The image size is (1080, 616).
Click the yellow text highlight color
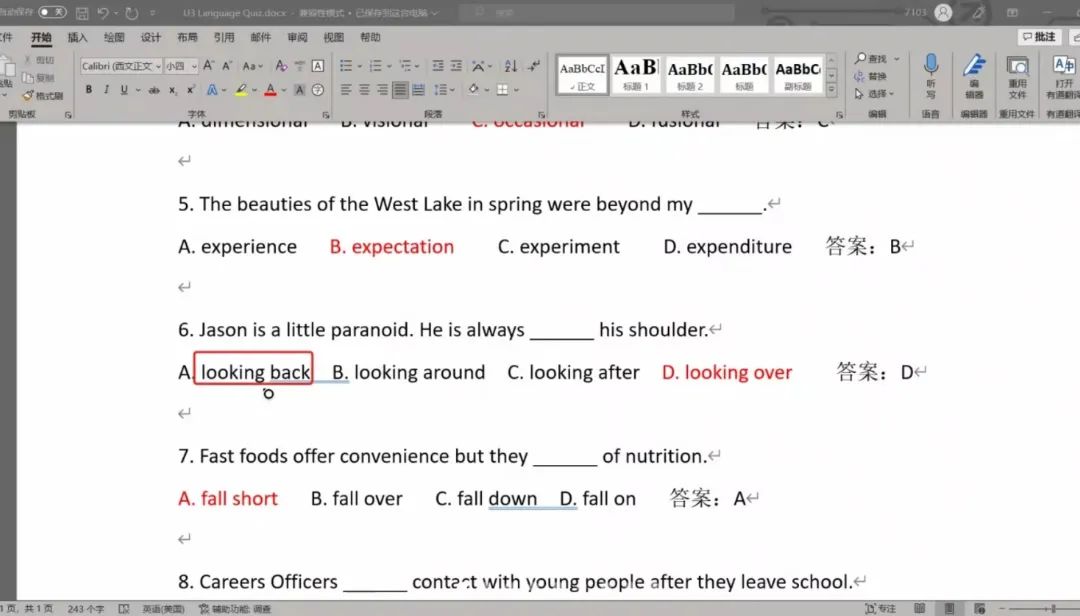241,90
